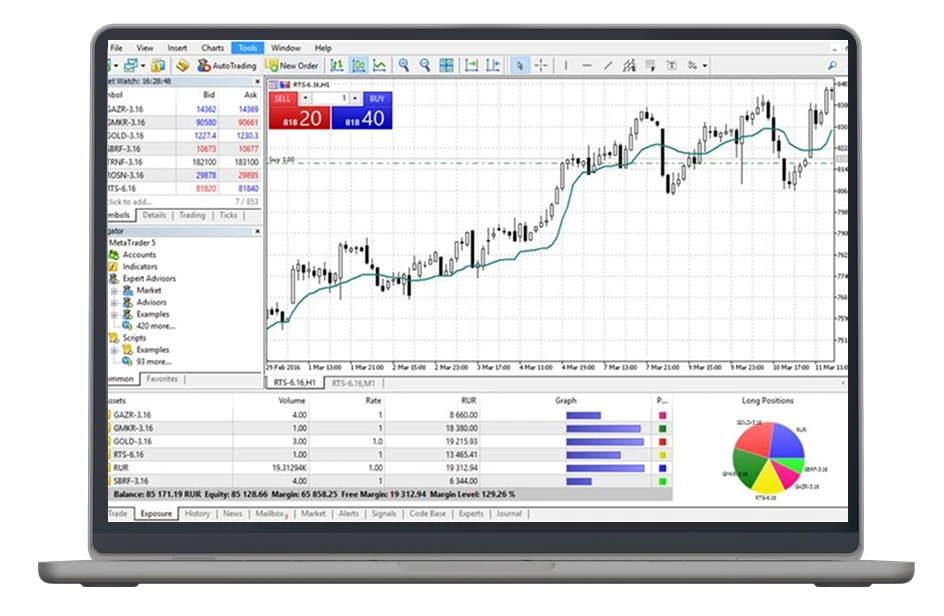Switch to the RTS-6.16,M1 chart tab

tap(353, 383)
